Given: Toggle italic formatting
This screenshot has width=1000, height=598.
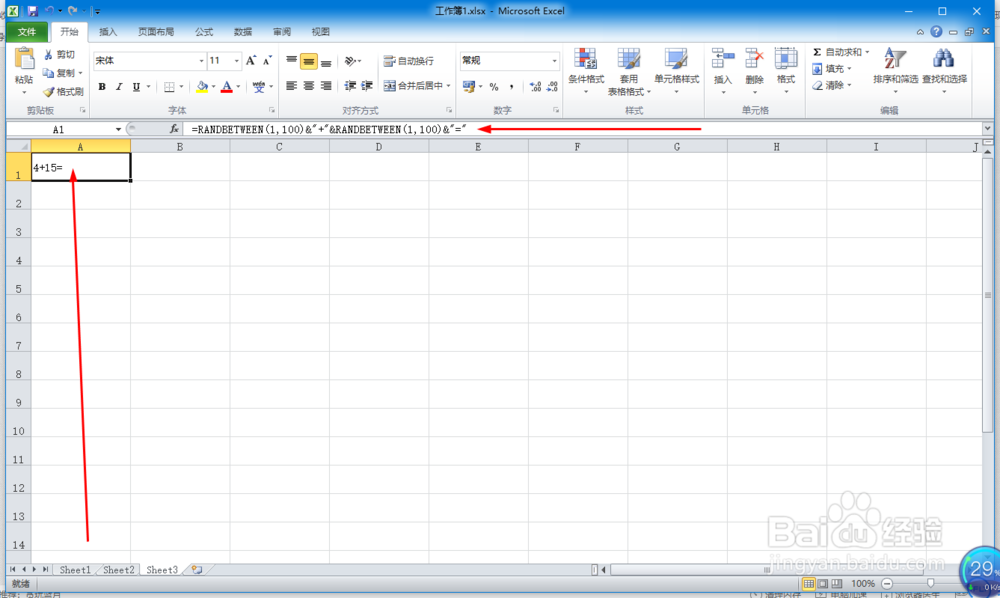Looking at the screenshot, I should (x=119, y=87).
